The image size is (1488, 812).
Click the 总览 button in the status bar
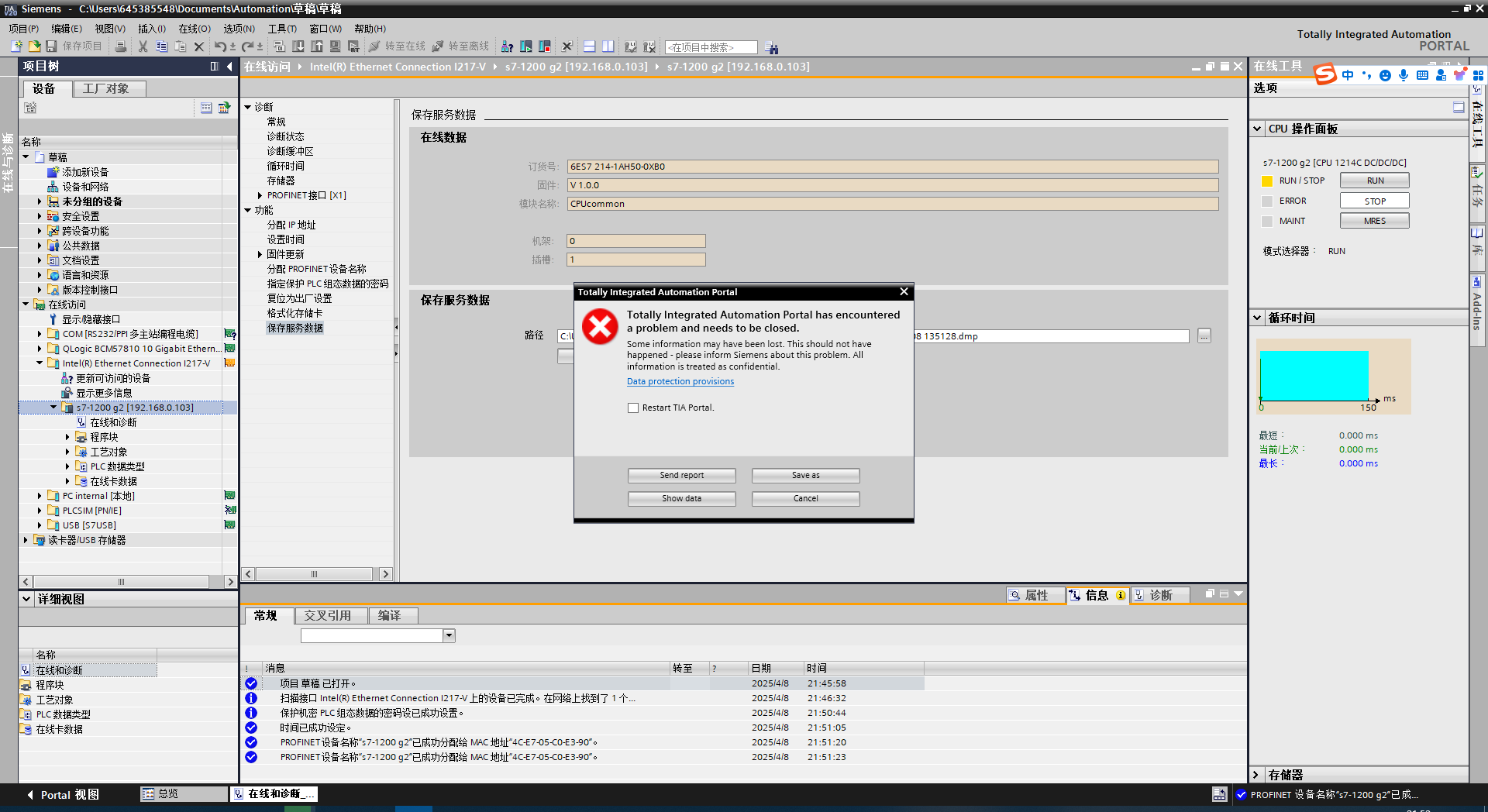pyautogui.click(x=184, y=794)
